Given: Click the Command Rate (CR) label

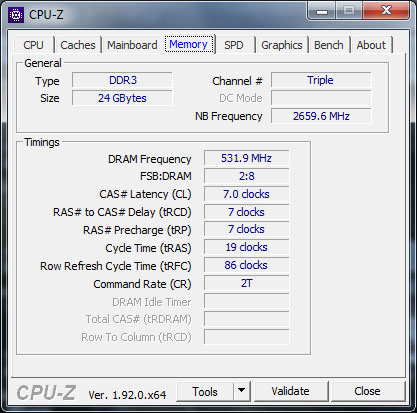Looking at the screenshot, I should click(142, 284).
